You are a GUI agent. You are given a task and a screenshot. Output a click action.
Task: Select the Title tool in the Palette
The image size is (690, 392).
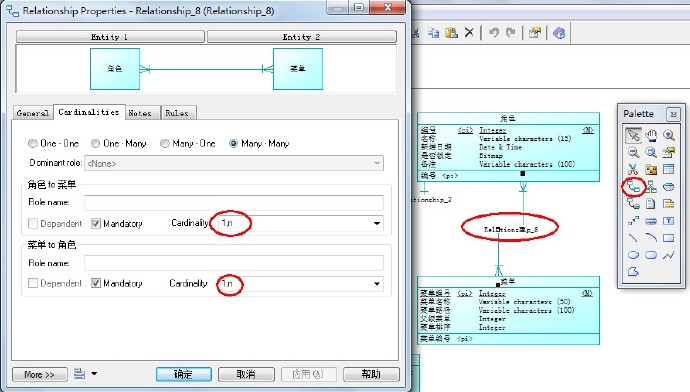[x=651, y=221]
